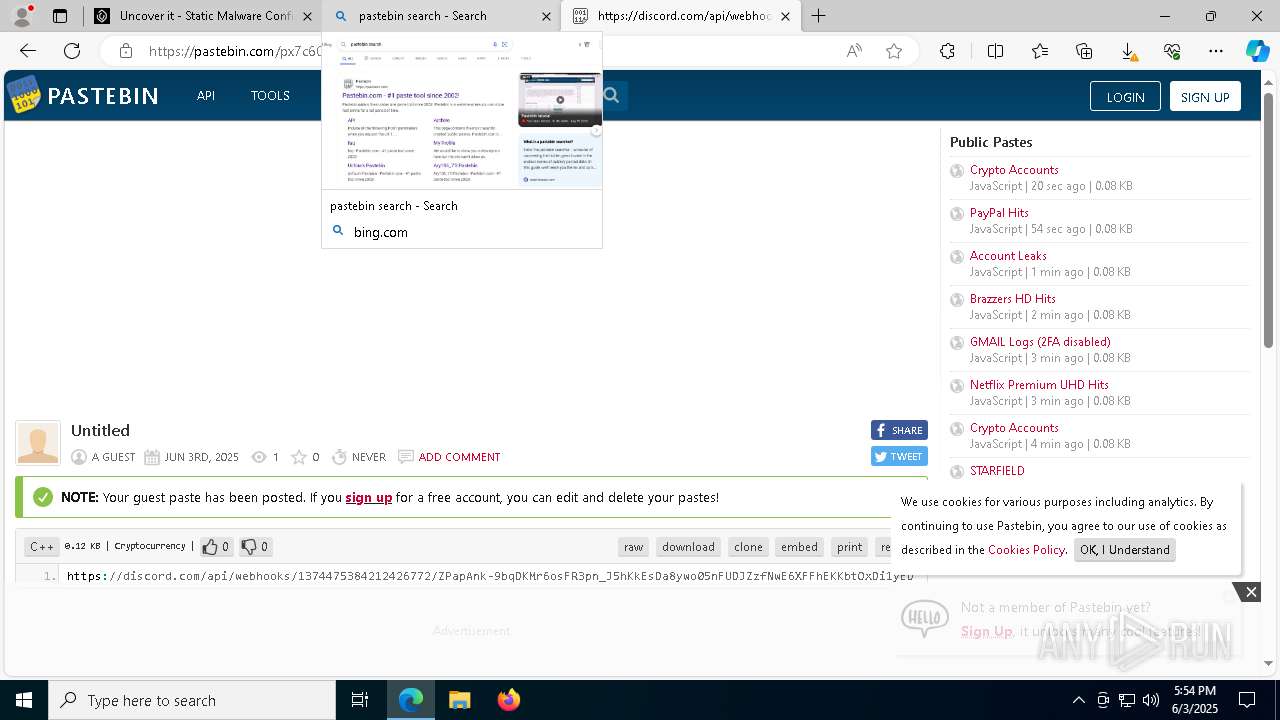Viewport: 1280px width, 720px height.
Task: Open the Edge tab actions menu icon
Action: coord(60,16)
